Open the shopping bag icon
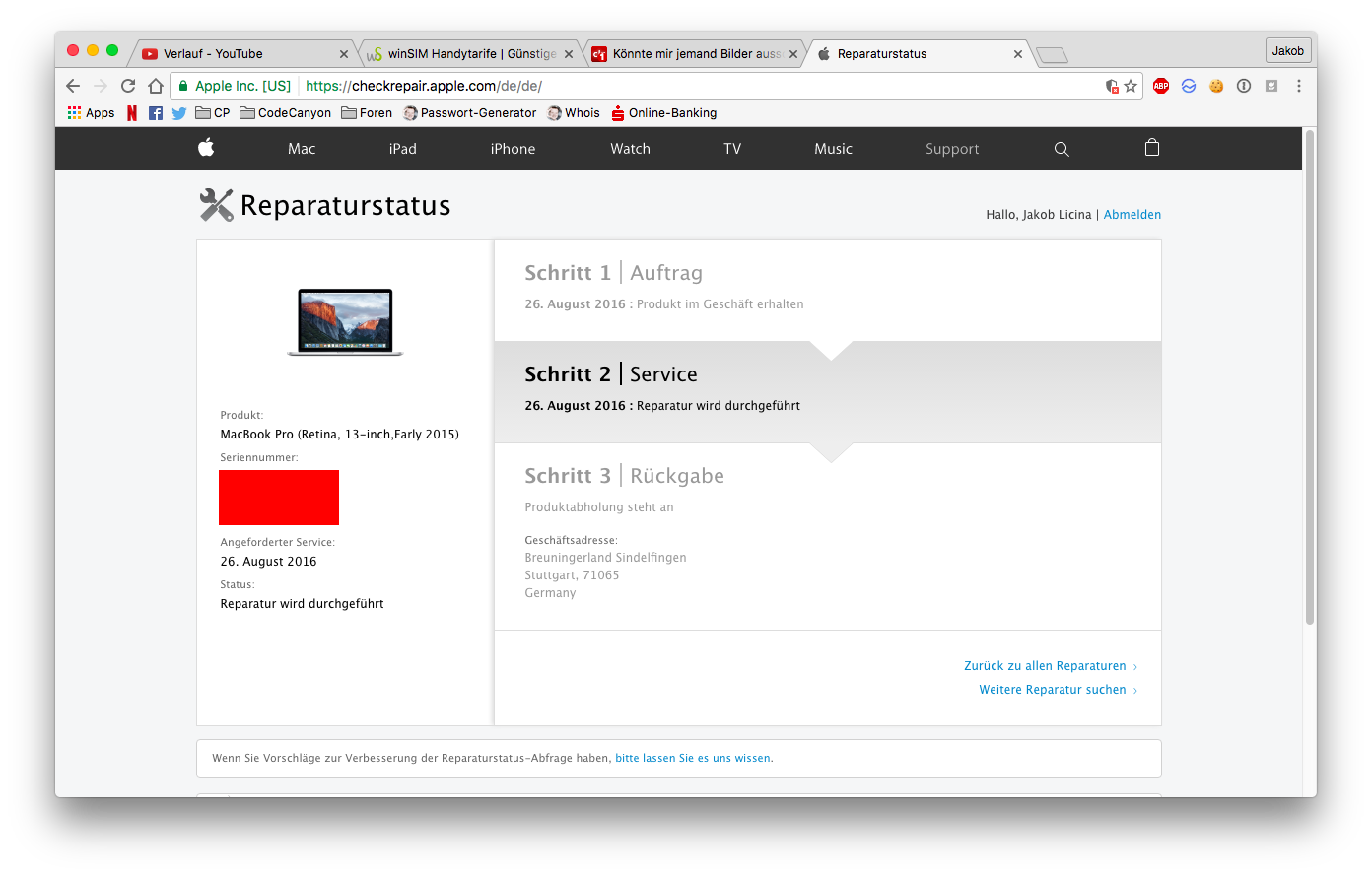The width and height of the screenshot is (1372, 876). click(x=1151, y=148)
